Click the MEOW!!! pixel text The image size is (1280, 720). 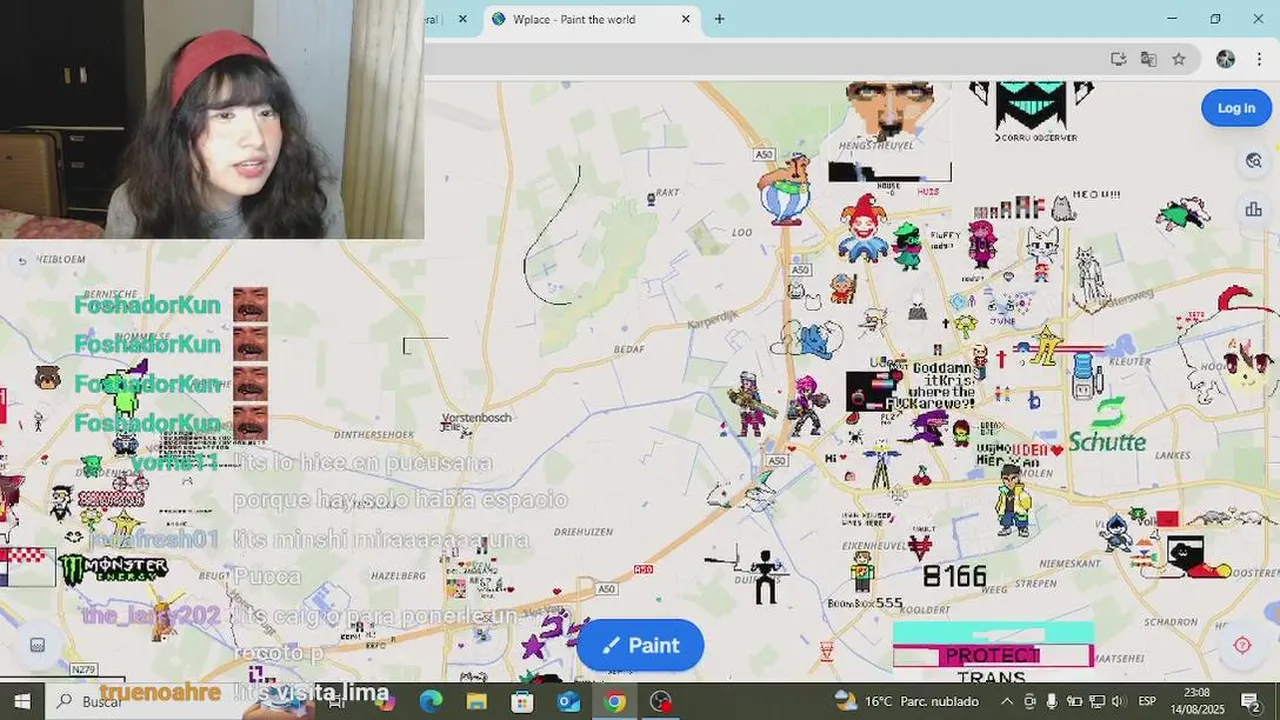coord(1096,194)
